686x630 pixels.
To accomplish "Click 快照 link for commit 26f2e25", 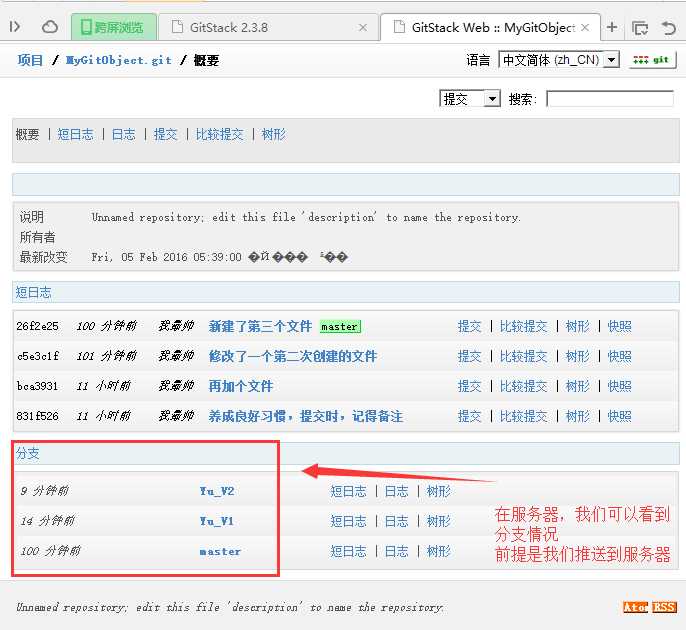I will coord(620,326).
